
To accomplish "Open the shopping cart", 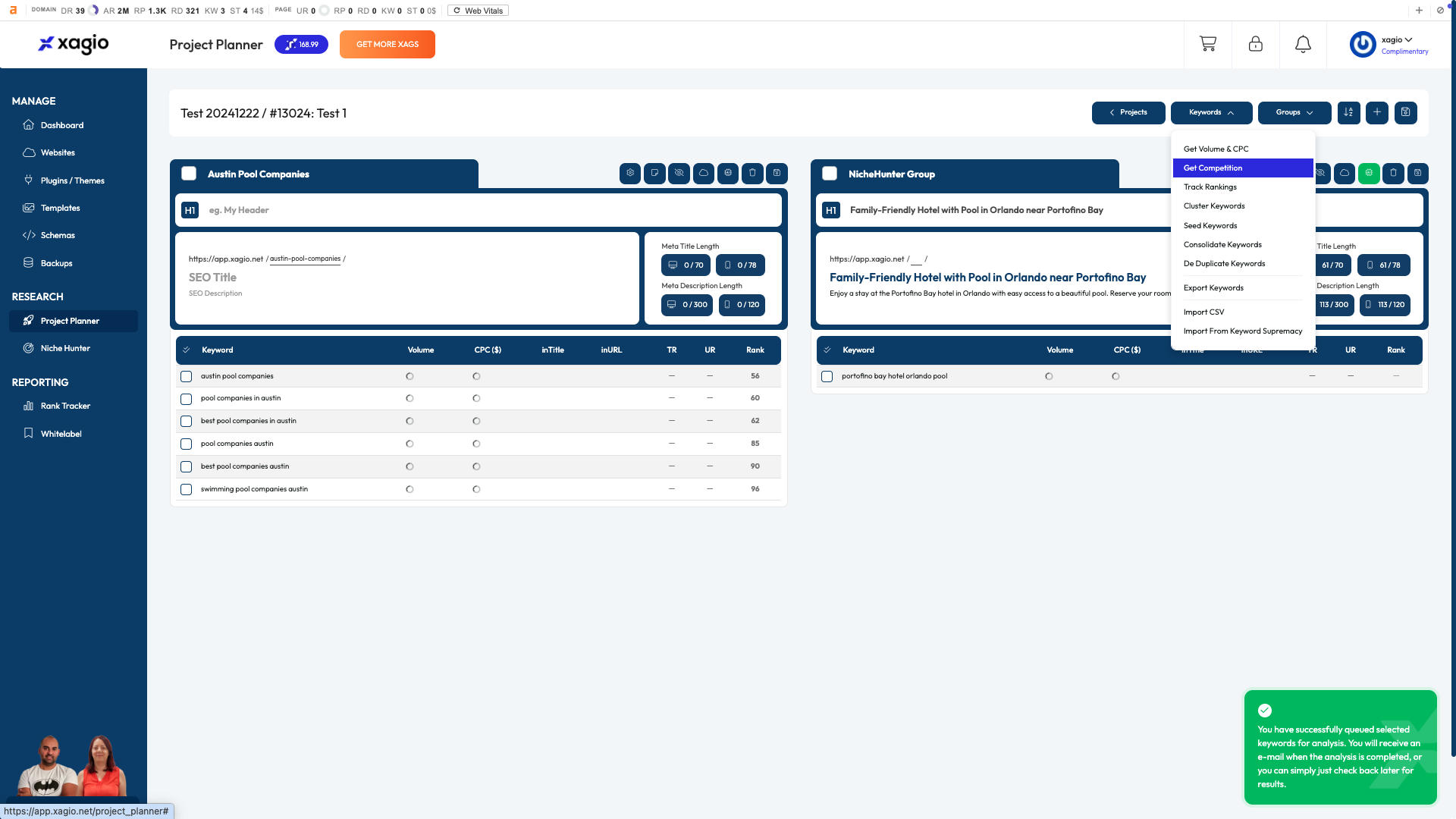I will 1208,44.
